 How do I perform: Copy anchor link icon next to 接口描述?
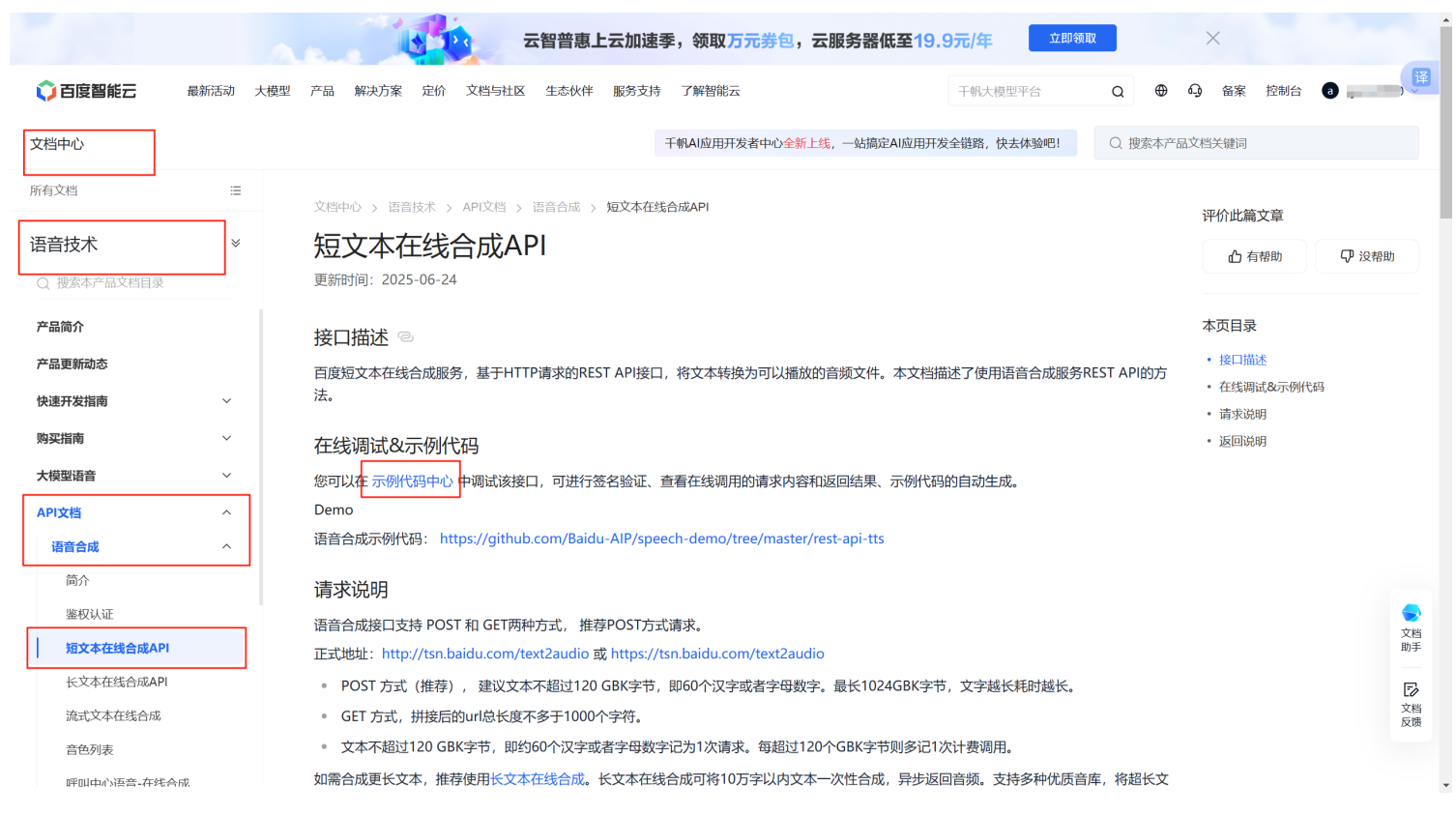[406, 337]
